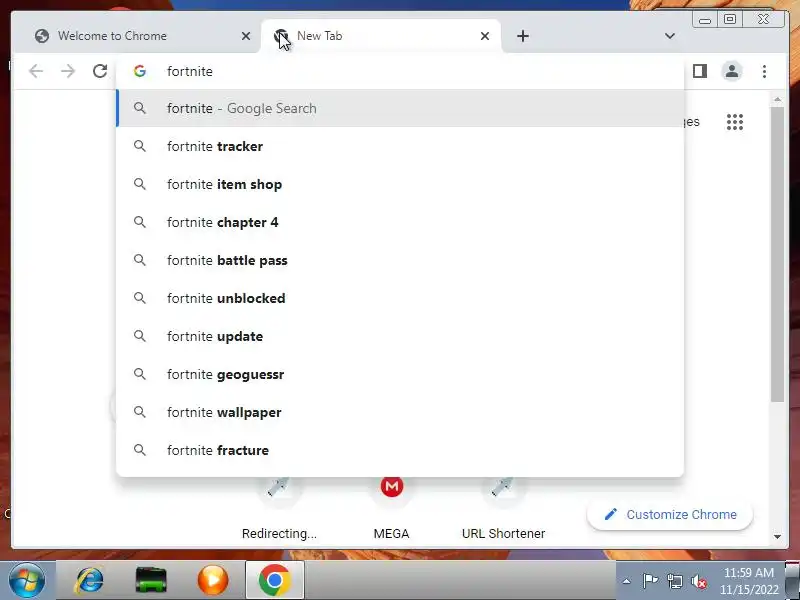
Task: Close the Welcome to Chrome tab
Action: pyautogui.click(x=246, y=36)
